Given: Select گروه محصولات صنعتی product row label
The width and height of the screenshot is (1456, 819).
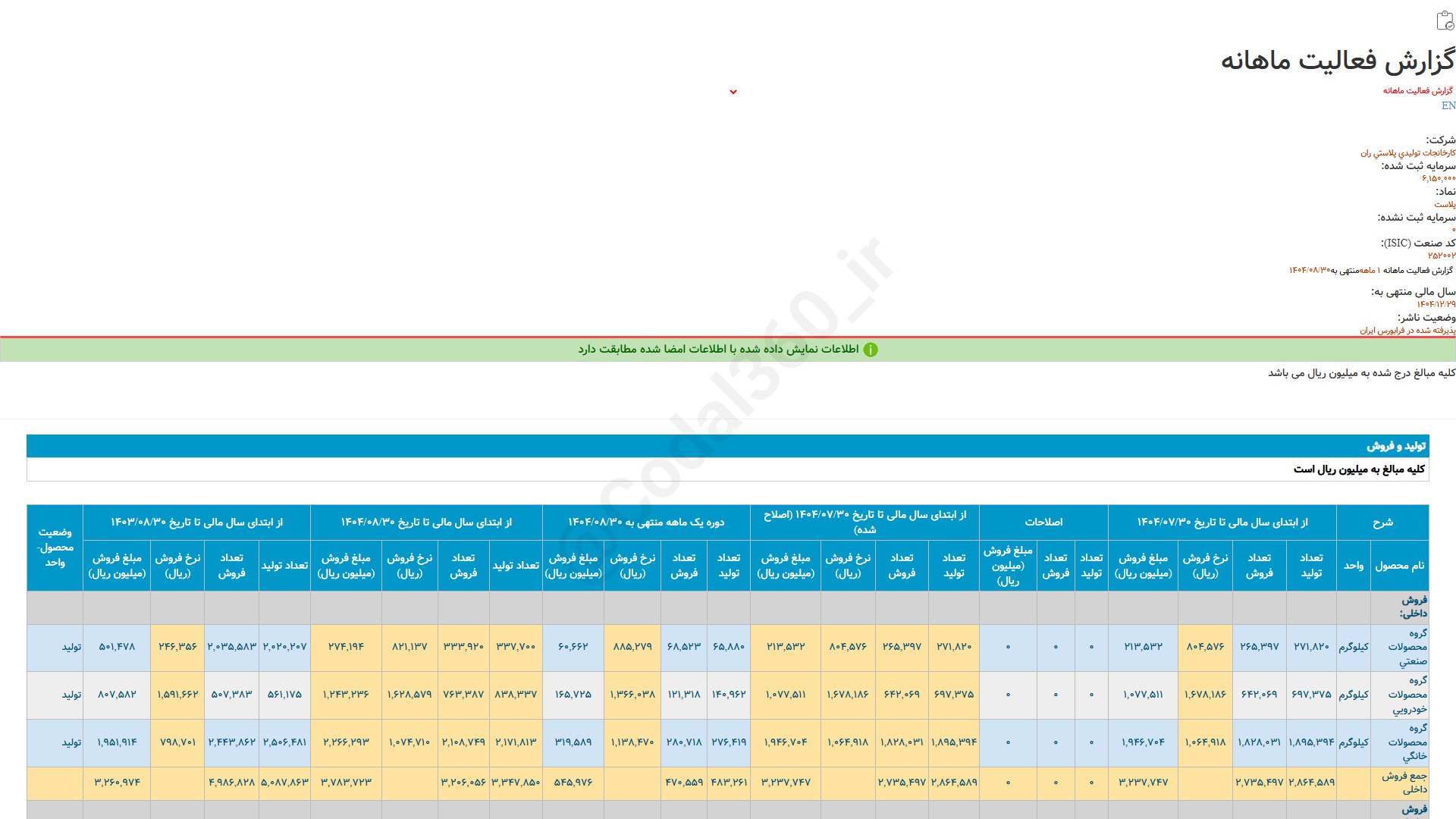Looking at the screenshot, I should pyautogui.click(x=1407, y=647).
